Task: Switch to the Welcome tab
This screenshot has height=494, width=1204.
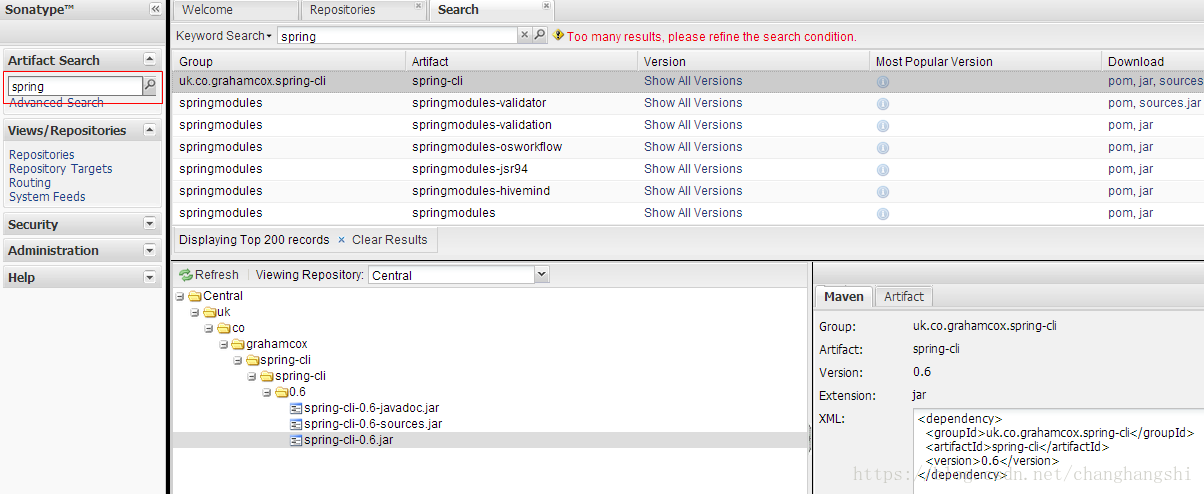Action: click(x=235, y=10)
